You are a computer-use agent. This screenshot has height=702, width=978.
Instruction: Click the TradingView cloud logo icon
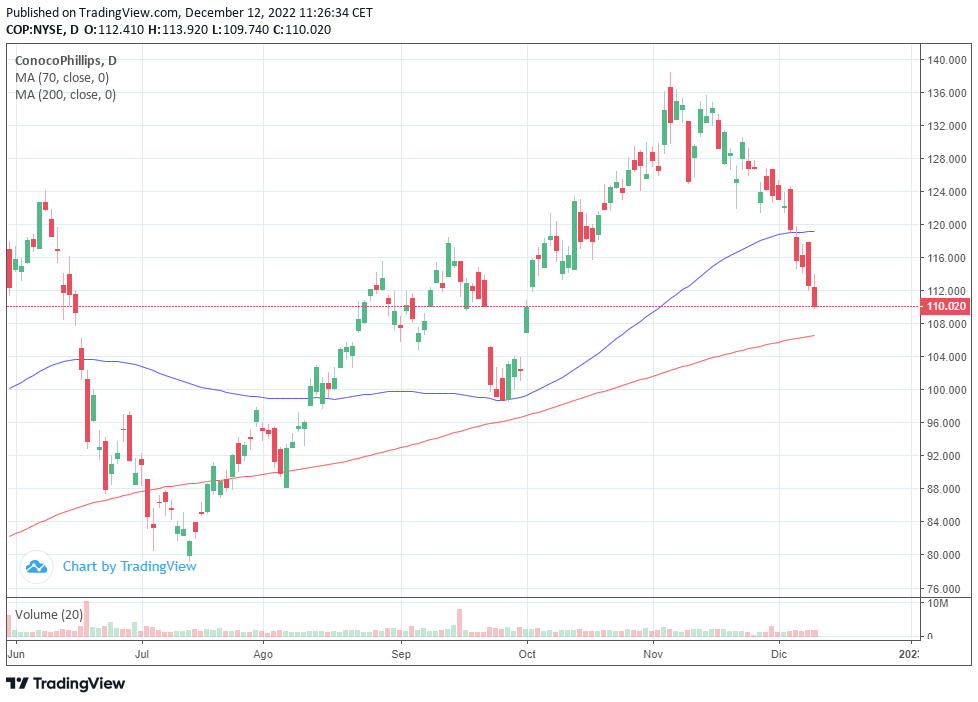click(x=36, y=567)
